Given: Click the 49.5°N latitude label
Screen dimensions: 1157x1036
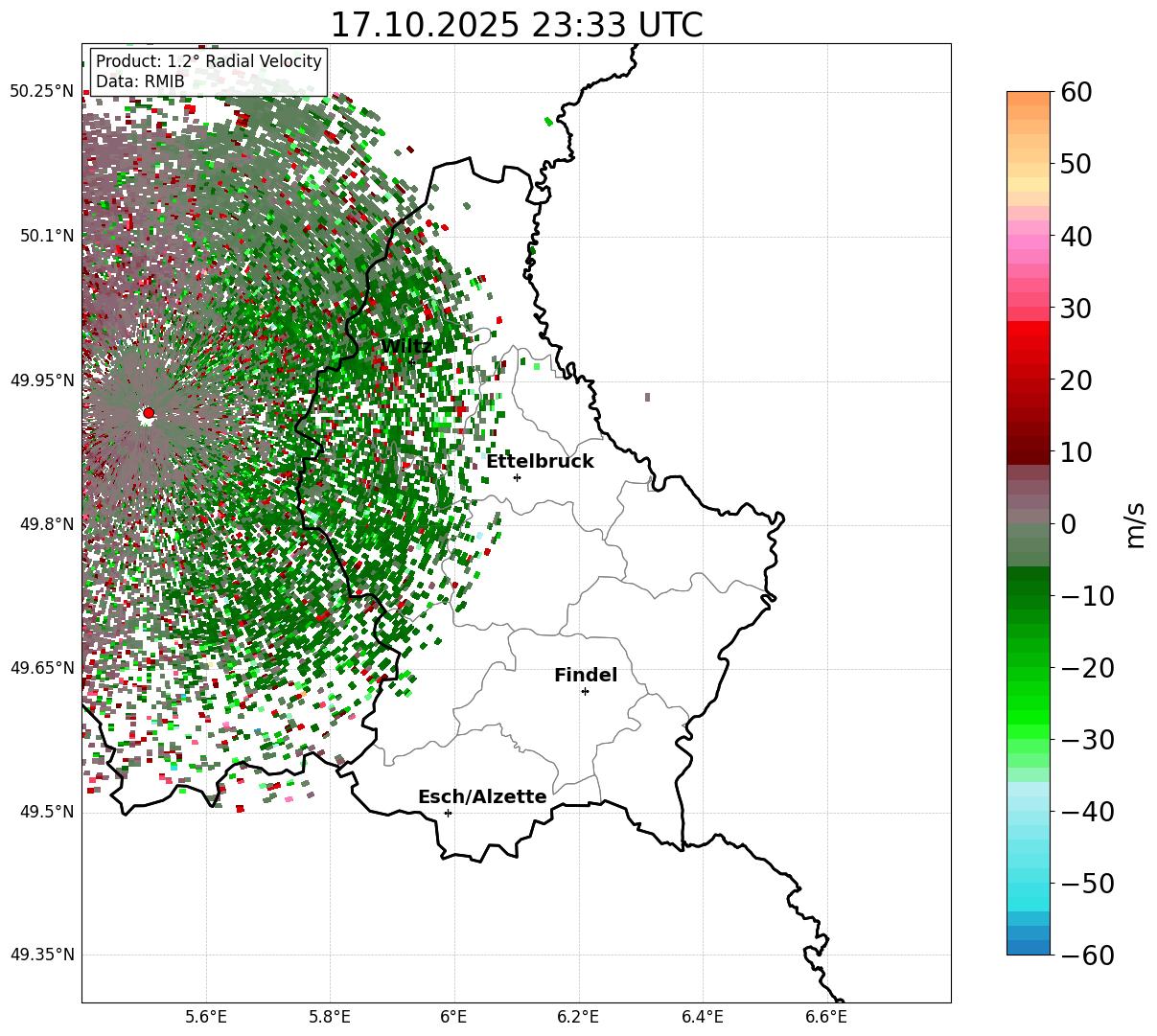Looking at the screenshot, I should point(45,812).
